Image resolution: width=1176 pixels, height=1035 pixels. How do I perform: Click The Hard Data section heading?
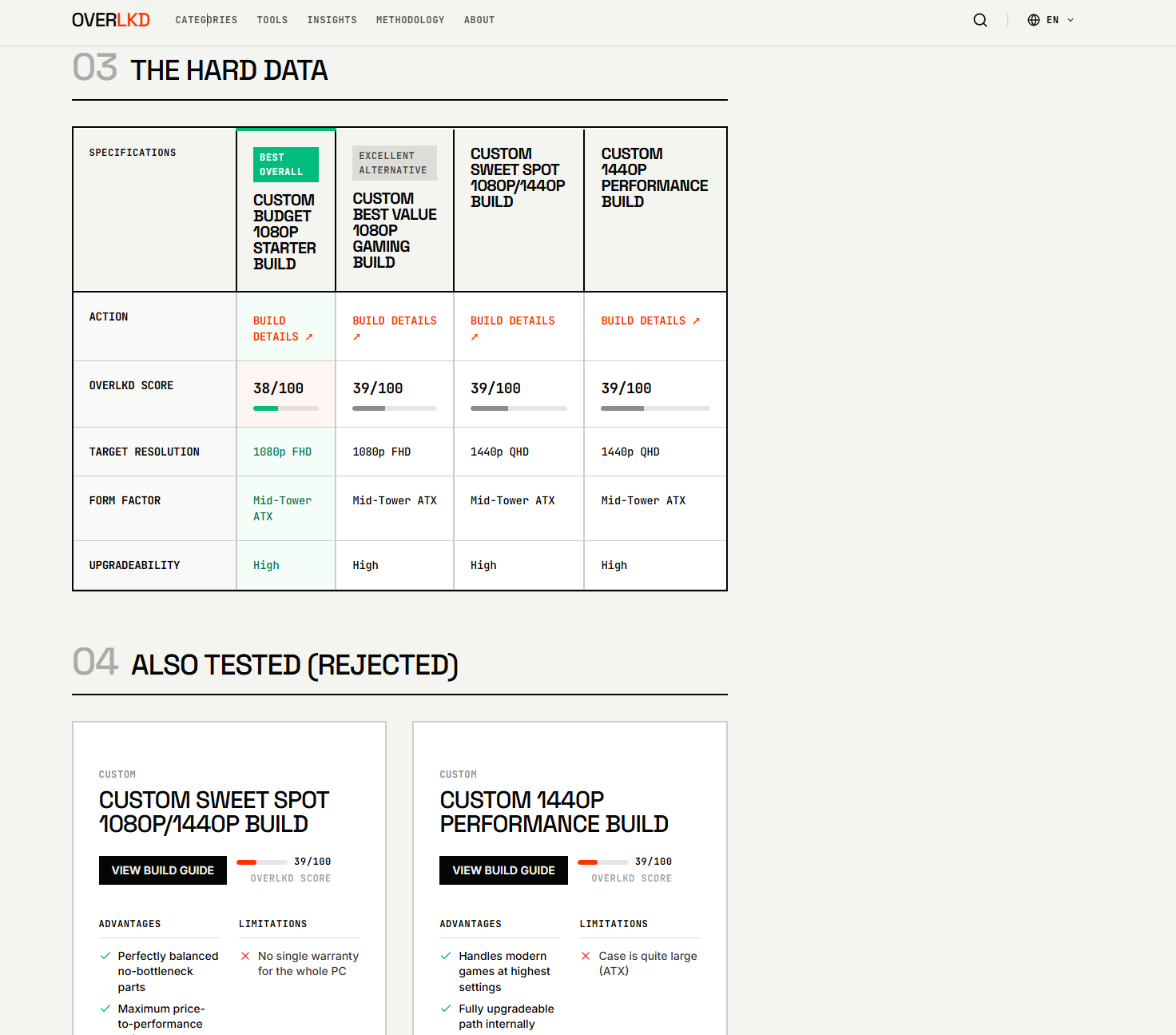[229, 70]
